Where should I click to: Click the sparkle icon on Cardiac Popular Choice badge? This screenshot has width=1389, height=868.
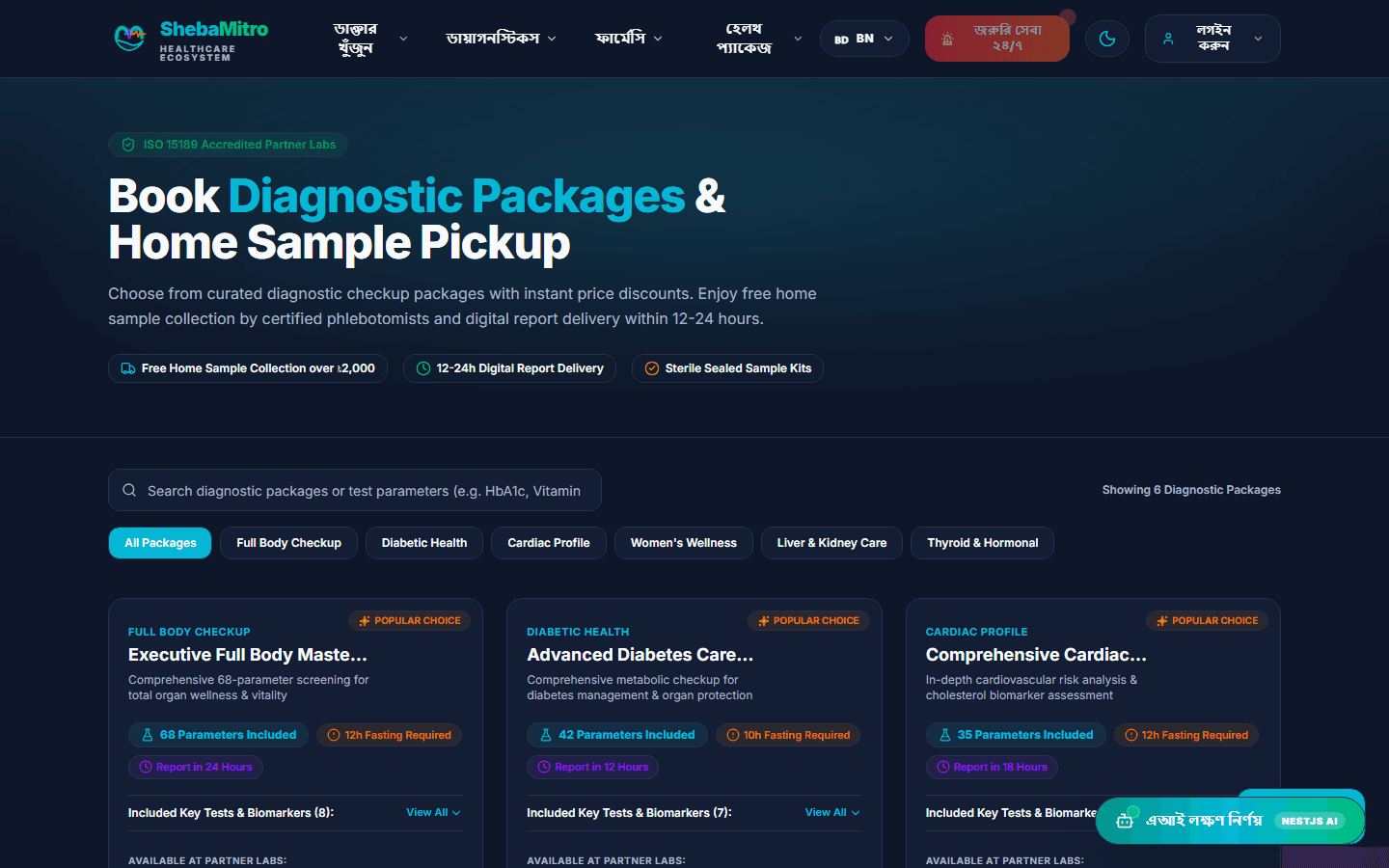point(1162,621)
